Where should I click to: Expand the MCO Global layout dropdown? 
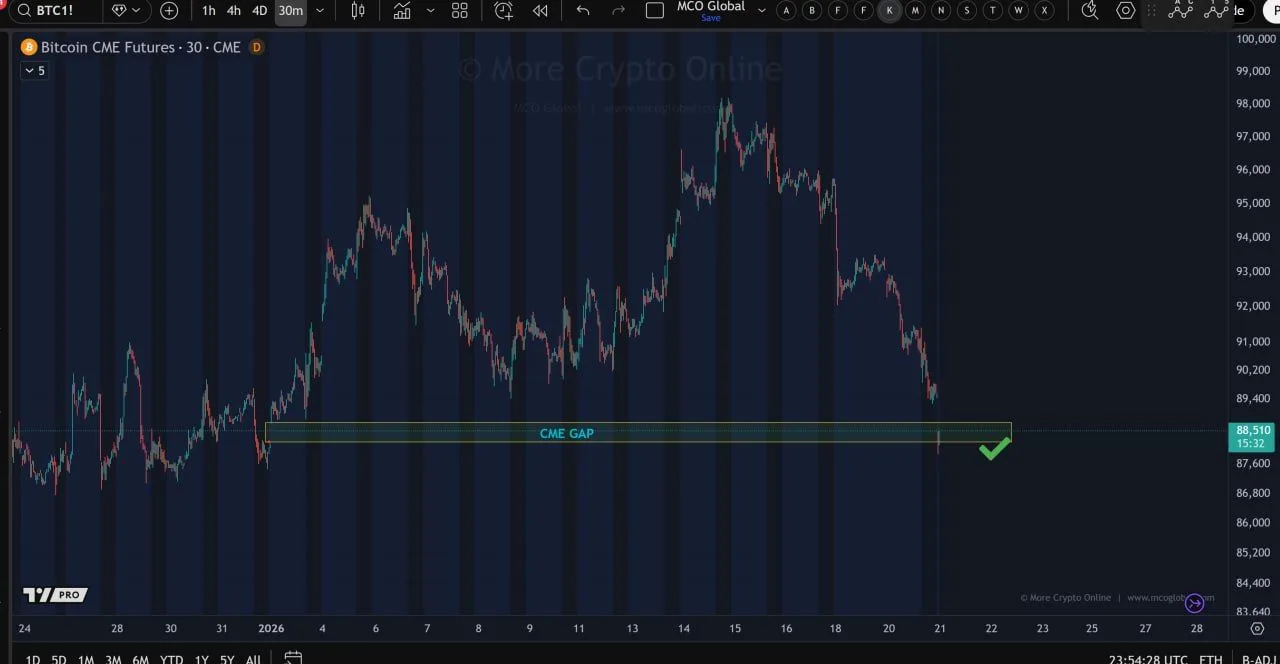pyautogui.click(x=762, y=11)
